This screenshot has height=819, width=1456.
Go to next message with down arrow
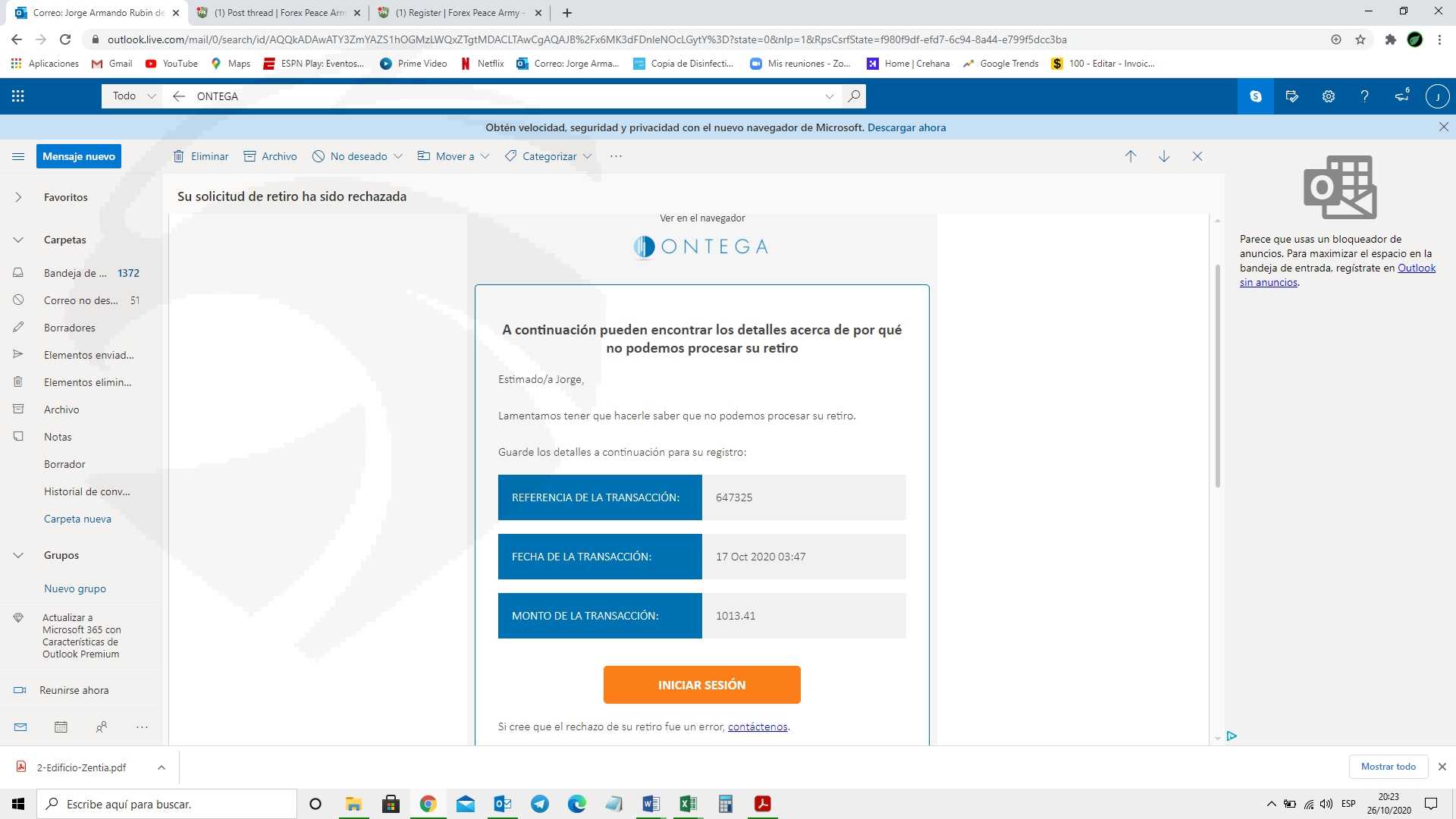click(x=1163, y=156)
